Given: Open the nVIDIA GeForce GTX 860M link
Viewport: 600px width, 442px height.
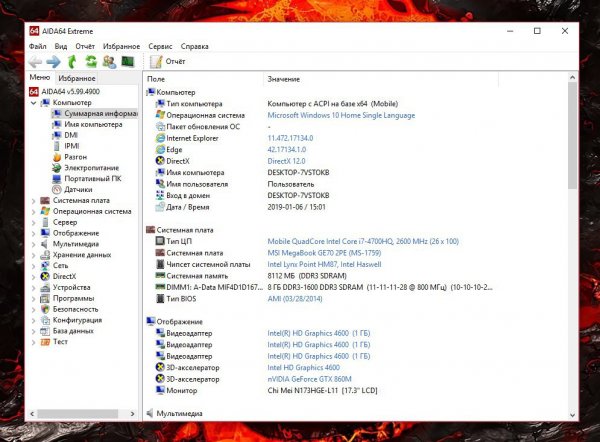Looking at the screenshot, I should tap(309, 379).
